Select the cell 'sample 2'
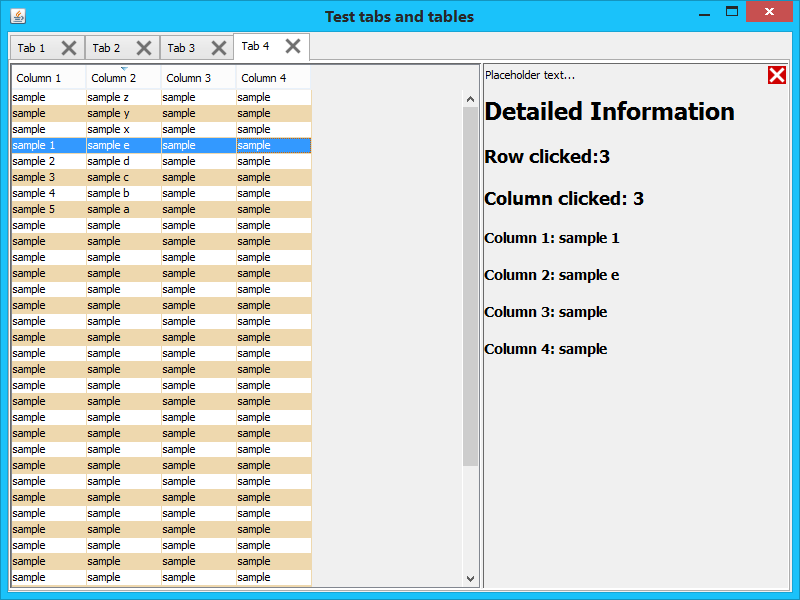800x600 pixels. pyautogui.click(x=49, y=161)
